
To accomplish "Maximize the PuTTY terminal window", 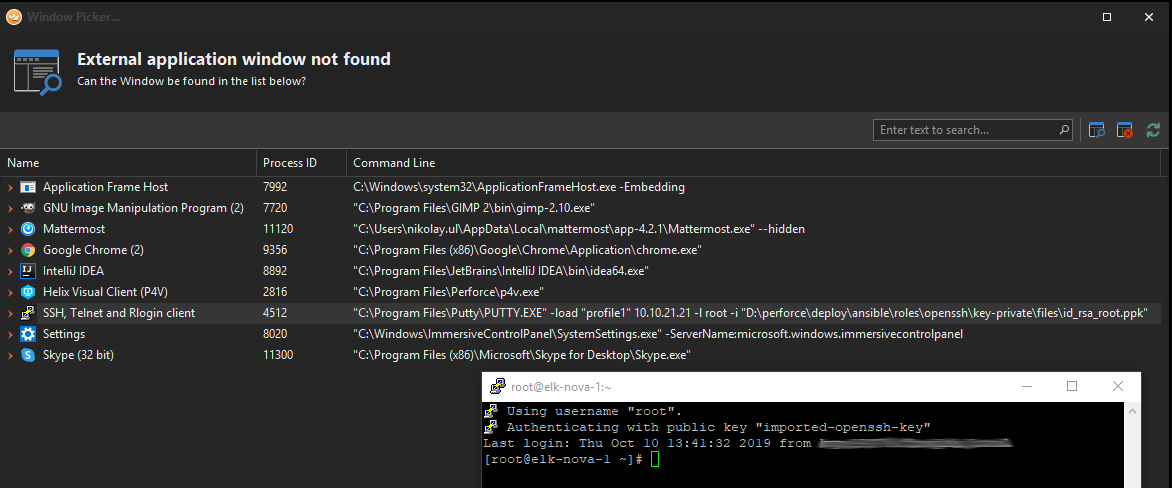I will click(1072, 386).
